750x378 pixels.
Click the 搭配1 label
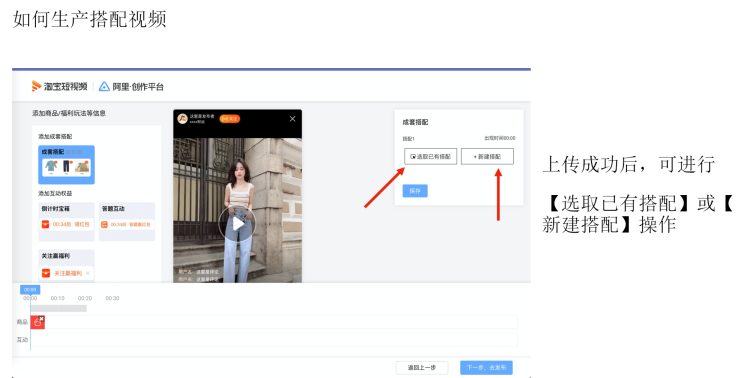408,139
